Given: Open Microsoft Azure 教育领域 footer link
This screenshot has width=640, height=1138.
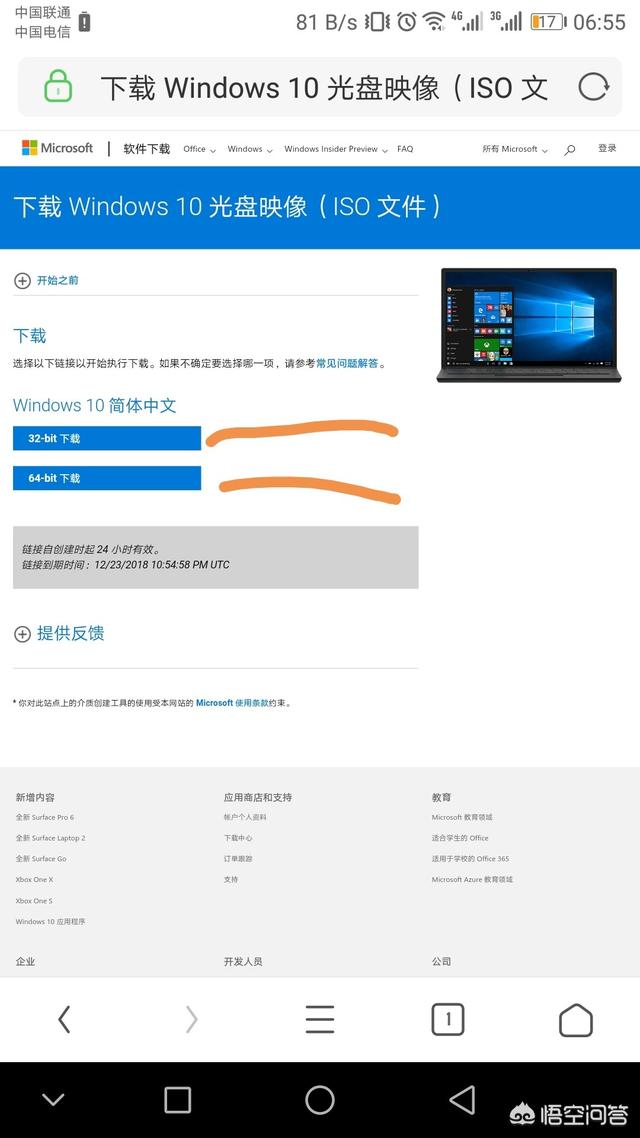Looking at the screenshot, I should (x=472, y=880).
